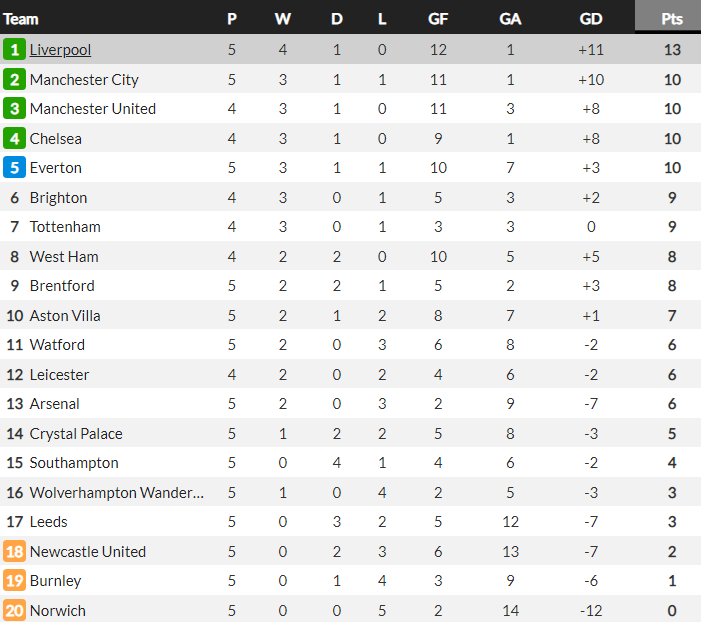This screenshot has width=701, height=622.
Task: Select the Manchester City team name
Action: point(84,80)
